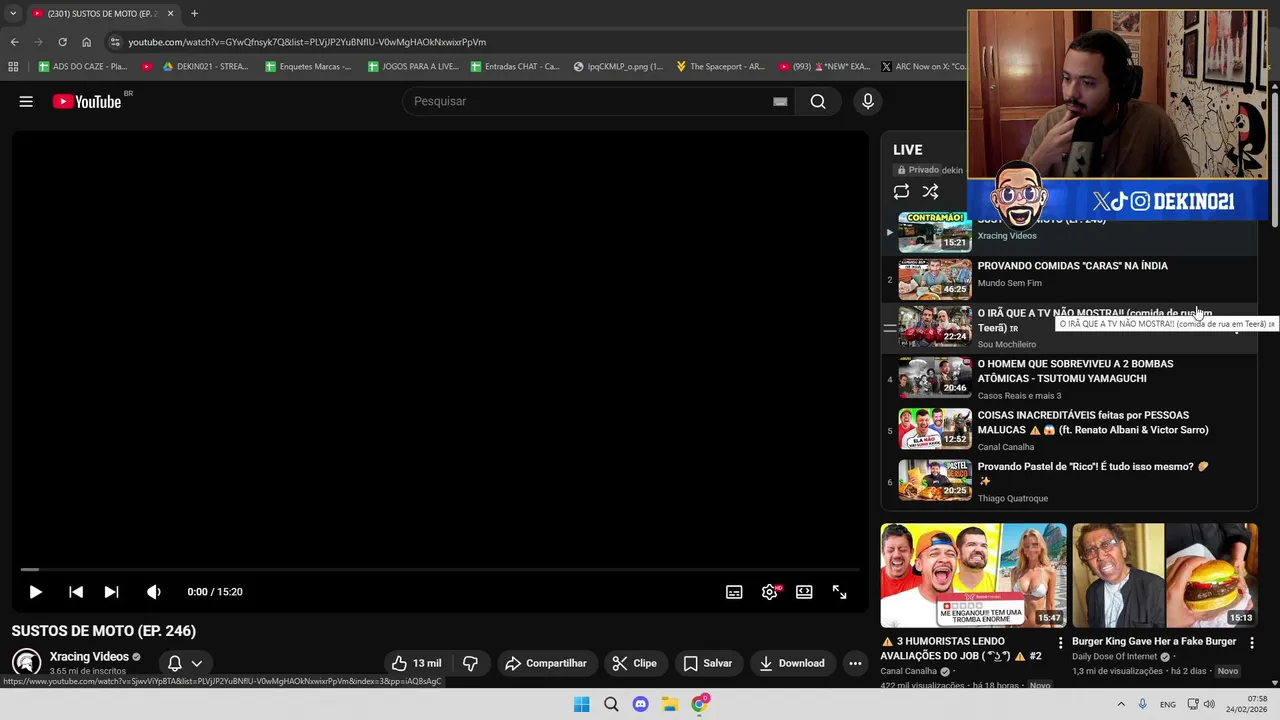This screenshot has height=720, width=1280.
Task: Open File Explorer from taskbar
Action: [670, 704]
